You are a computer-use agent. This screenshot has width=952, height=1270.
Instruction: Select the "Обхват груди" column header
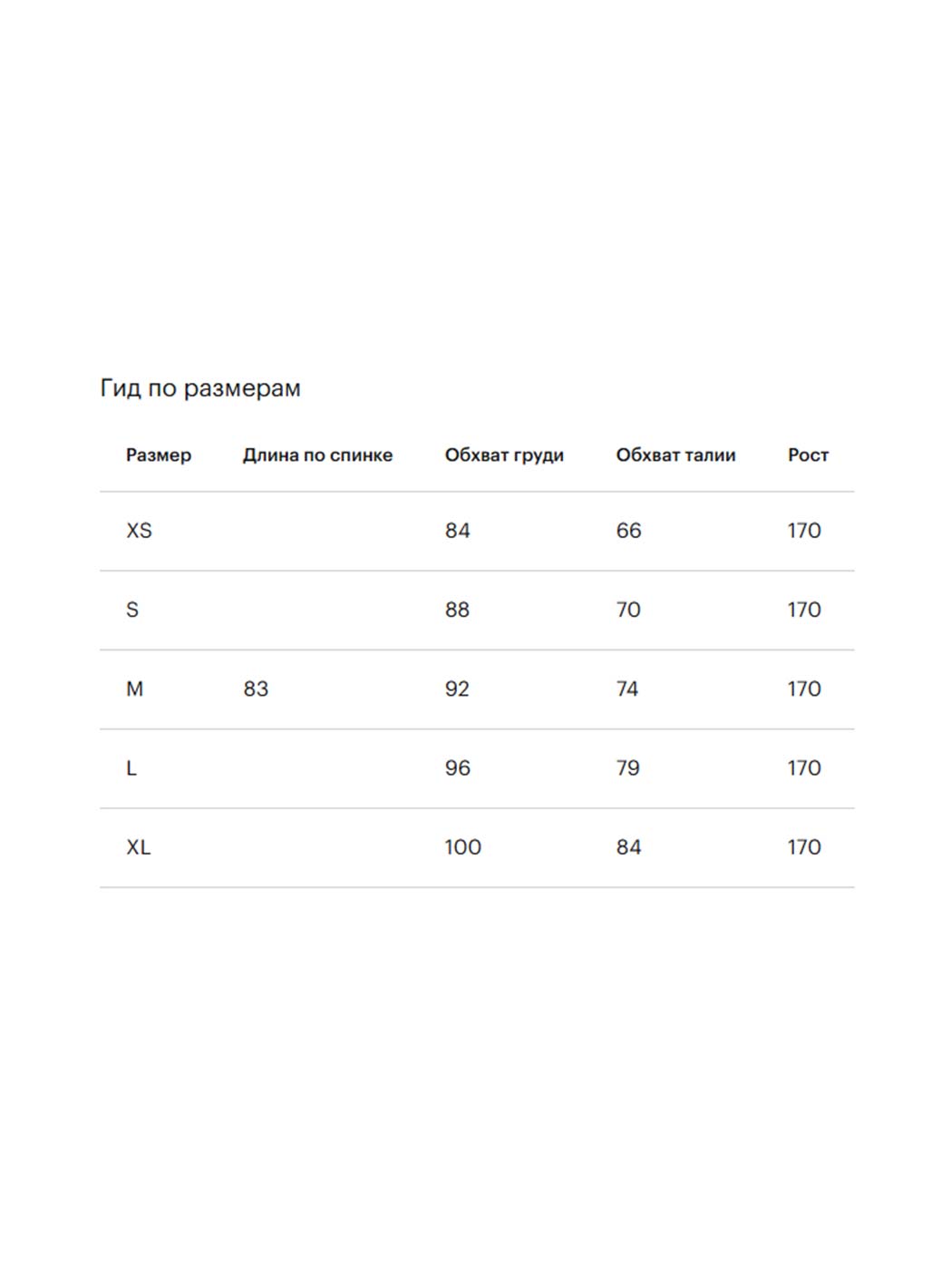tap(504, 455)
